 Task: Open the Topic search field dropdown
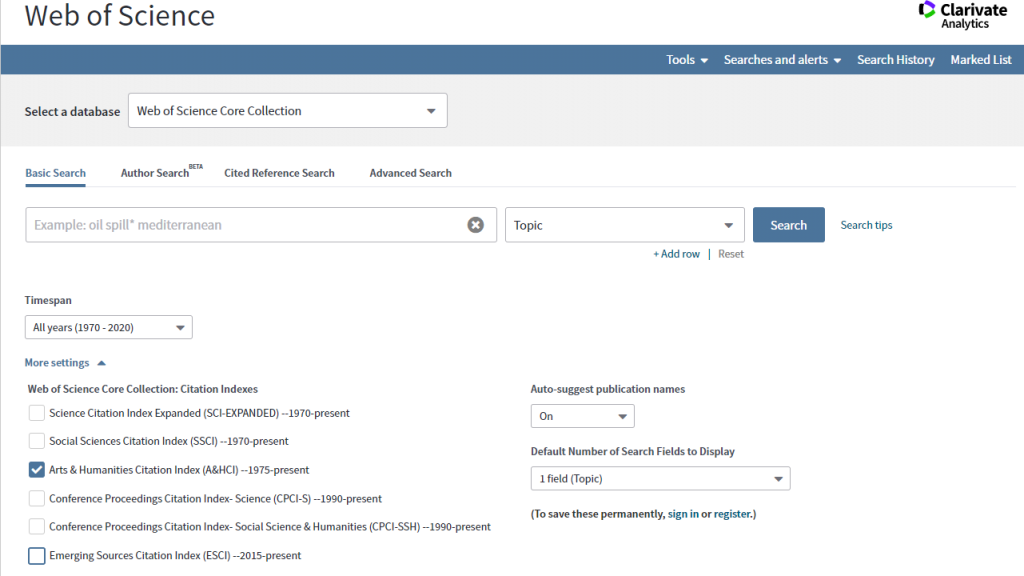pos(624,225)
